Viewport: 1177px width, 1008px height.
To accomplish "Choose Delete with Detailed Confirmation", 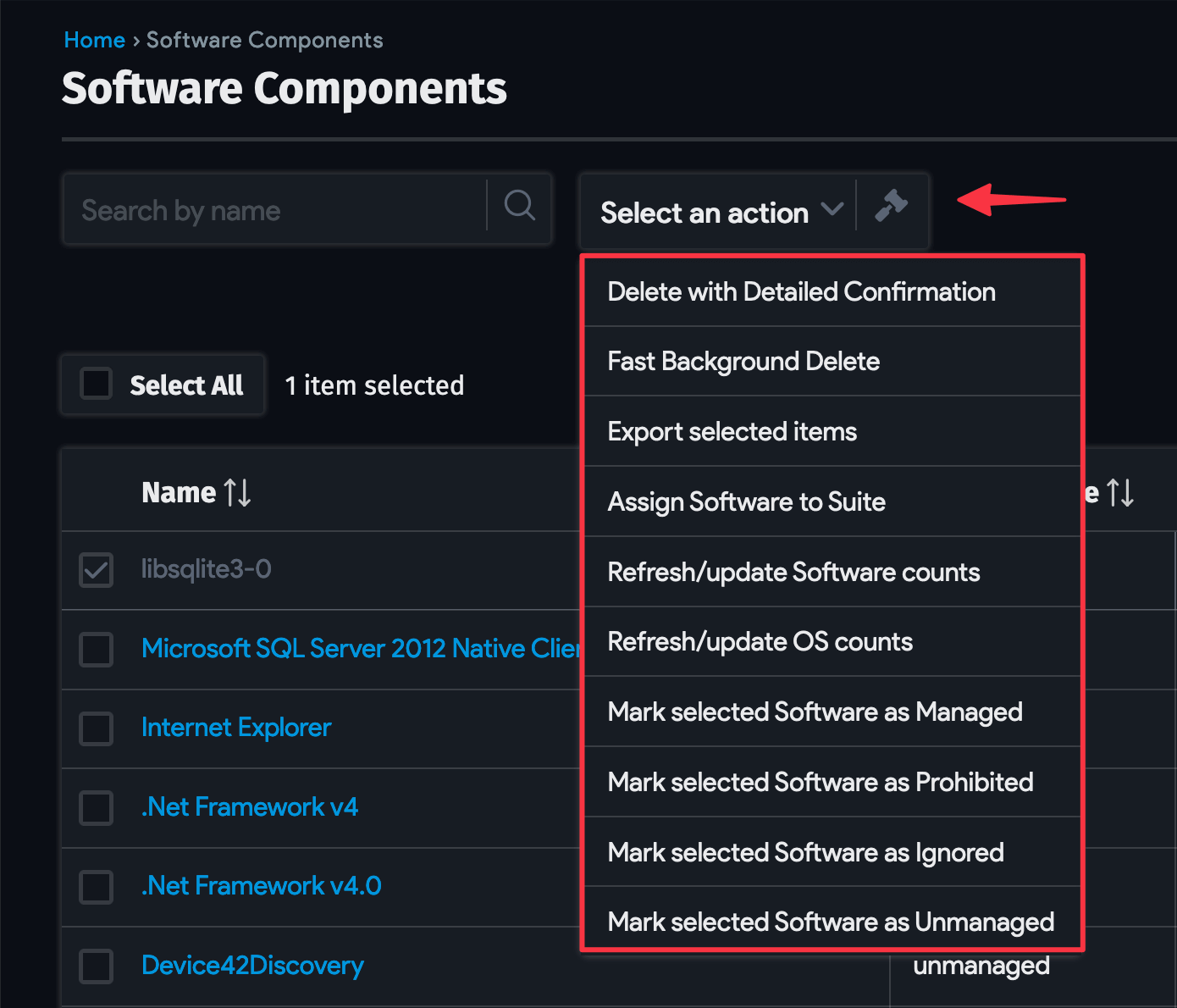I will (801, 291).
